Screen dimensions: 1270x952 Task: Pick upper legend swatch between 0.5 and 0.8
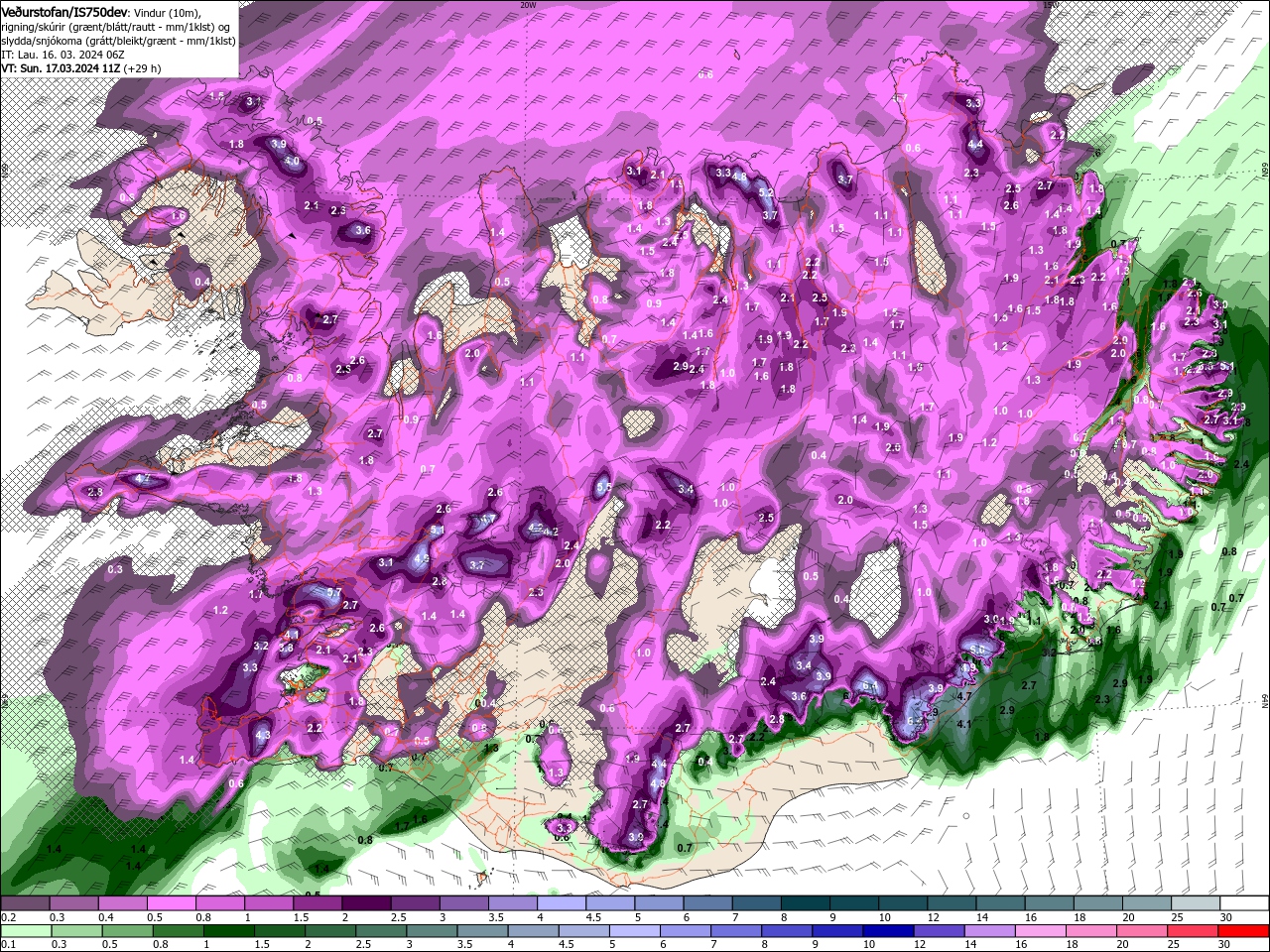coord(171,902)
